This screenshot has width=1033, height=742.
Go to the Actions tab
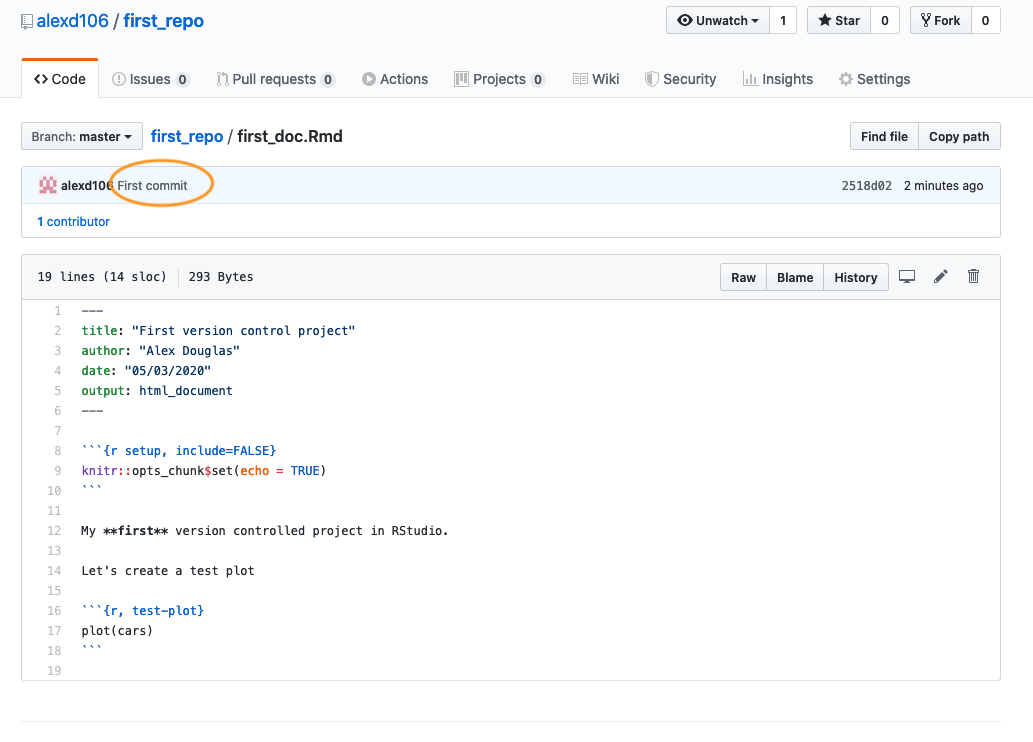click(x=395, y=79)
